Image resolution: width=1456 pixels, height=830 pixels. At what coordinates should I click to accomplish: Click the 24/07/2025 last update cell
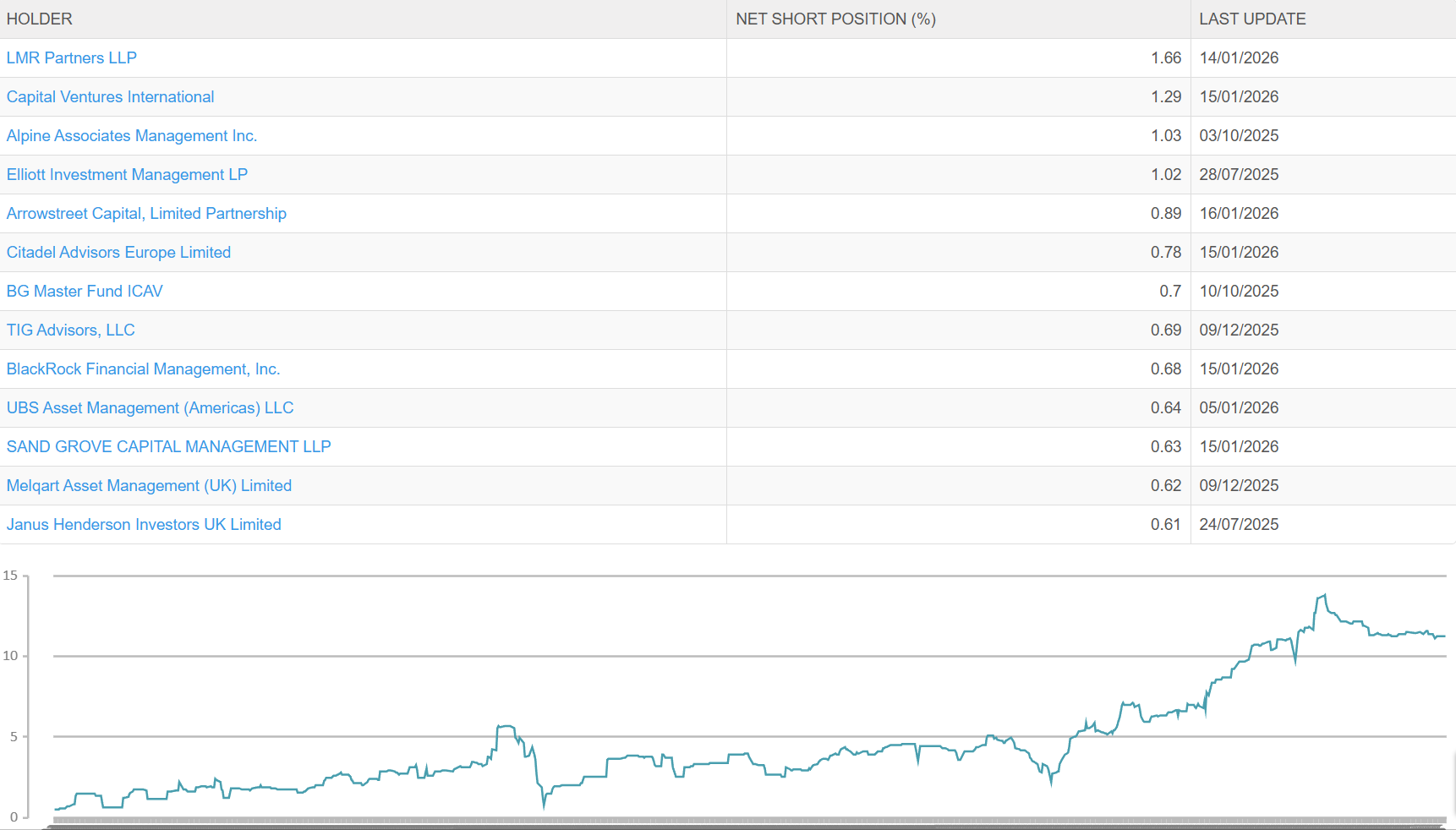(x=1240, y=524)
